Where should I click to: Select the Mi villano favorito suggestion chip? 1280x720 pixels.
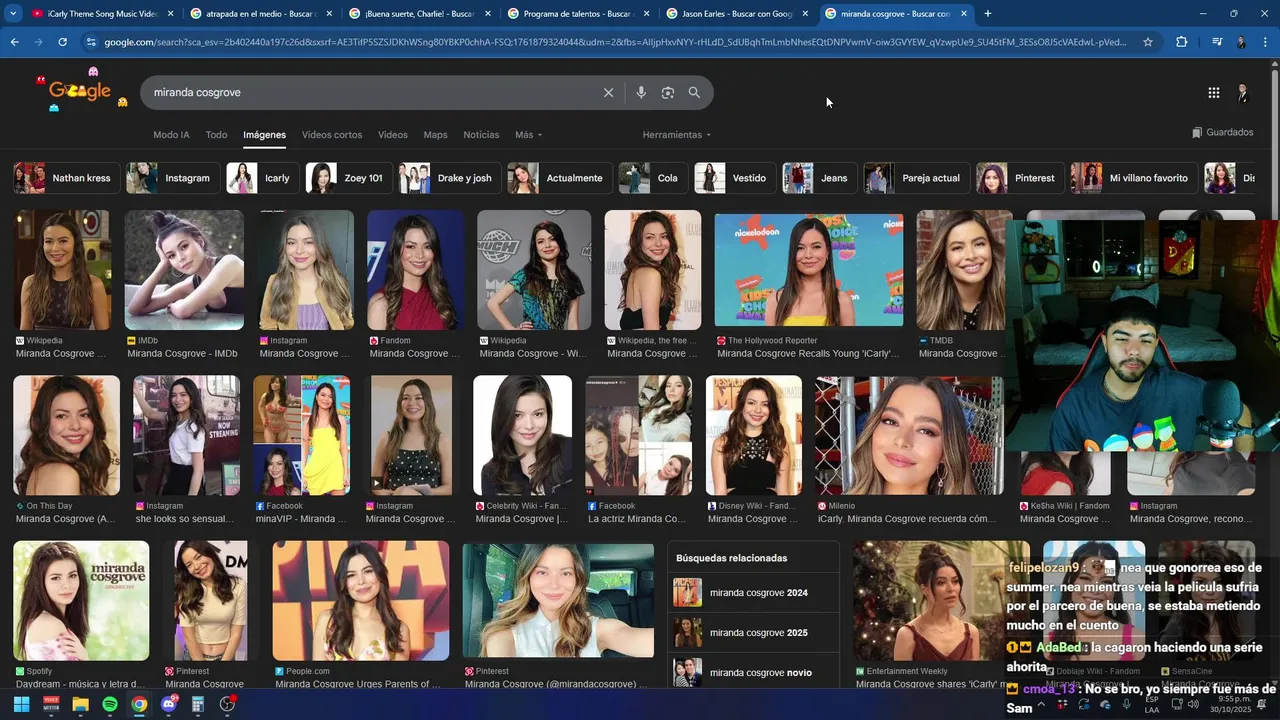[1135, 178]
